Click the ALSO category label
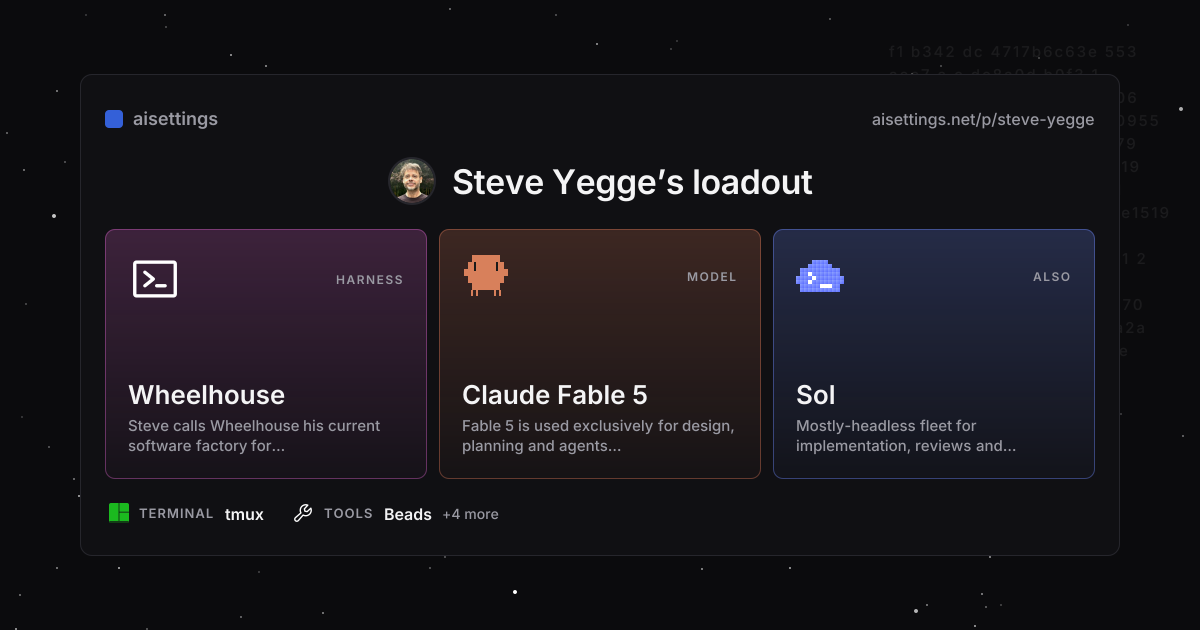The image size is (1200, 630). (x=1052, y=277)
